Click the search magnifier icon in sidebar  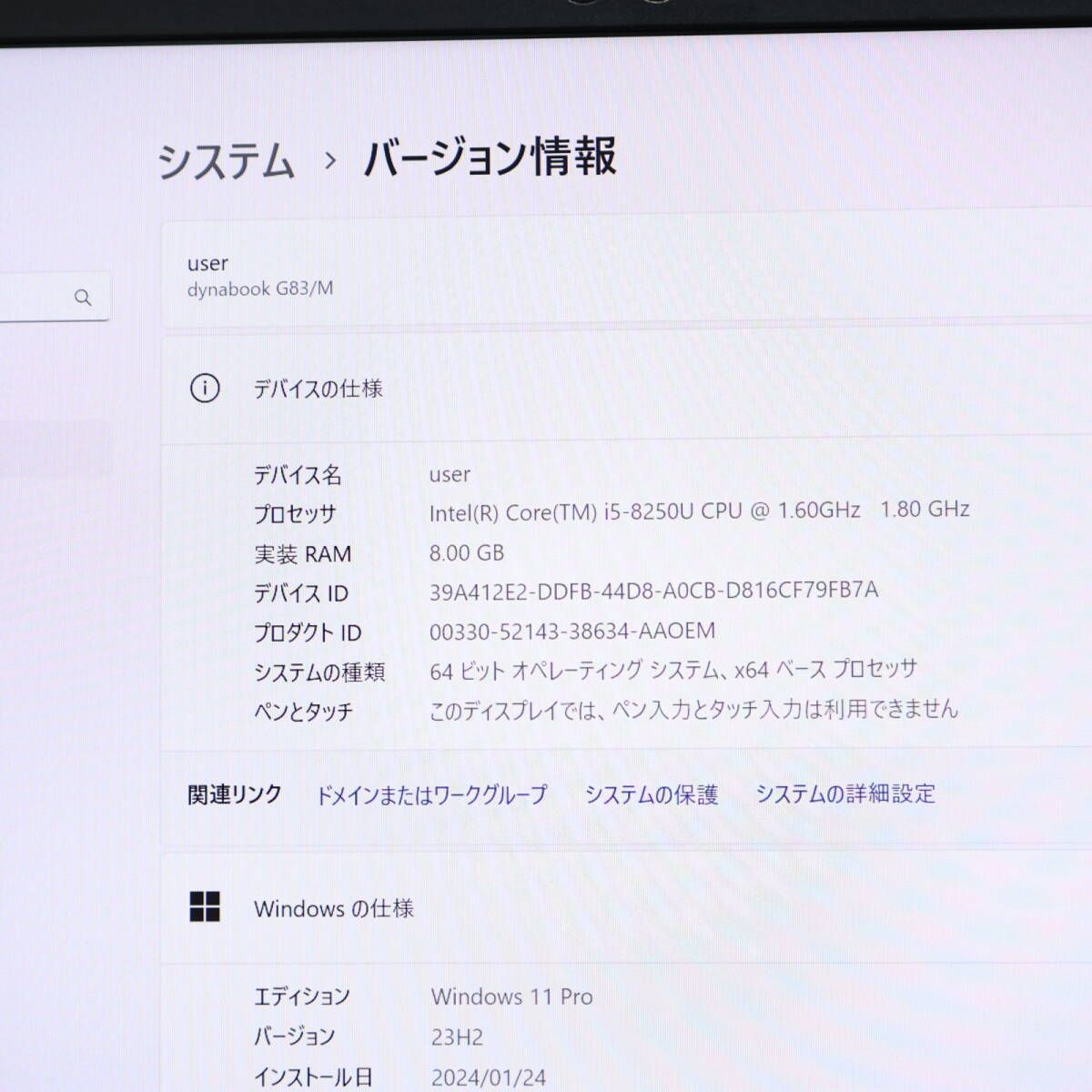[83, 297]
